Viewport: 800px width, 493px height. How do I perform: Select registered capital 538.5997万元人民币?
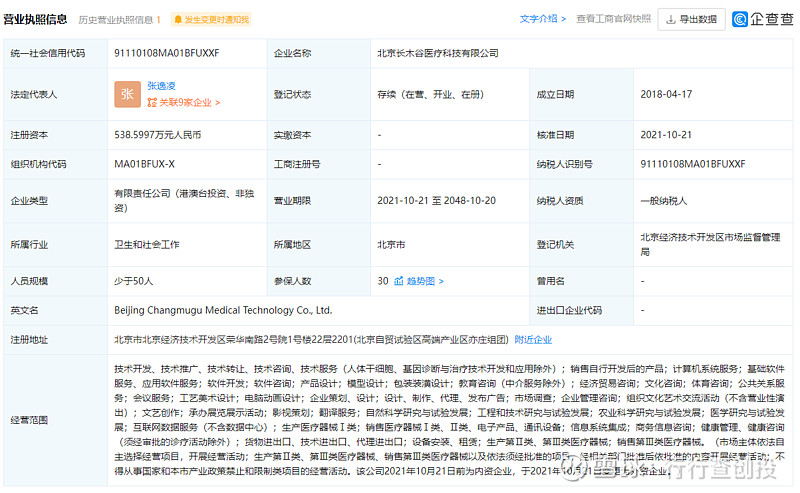click(x=158, y=135)
